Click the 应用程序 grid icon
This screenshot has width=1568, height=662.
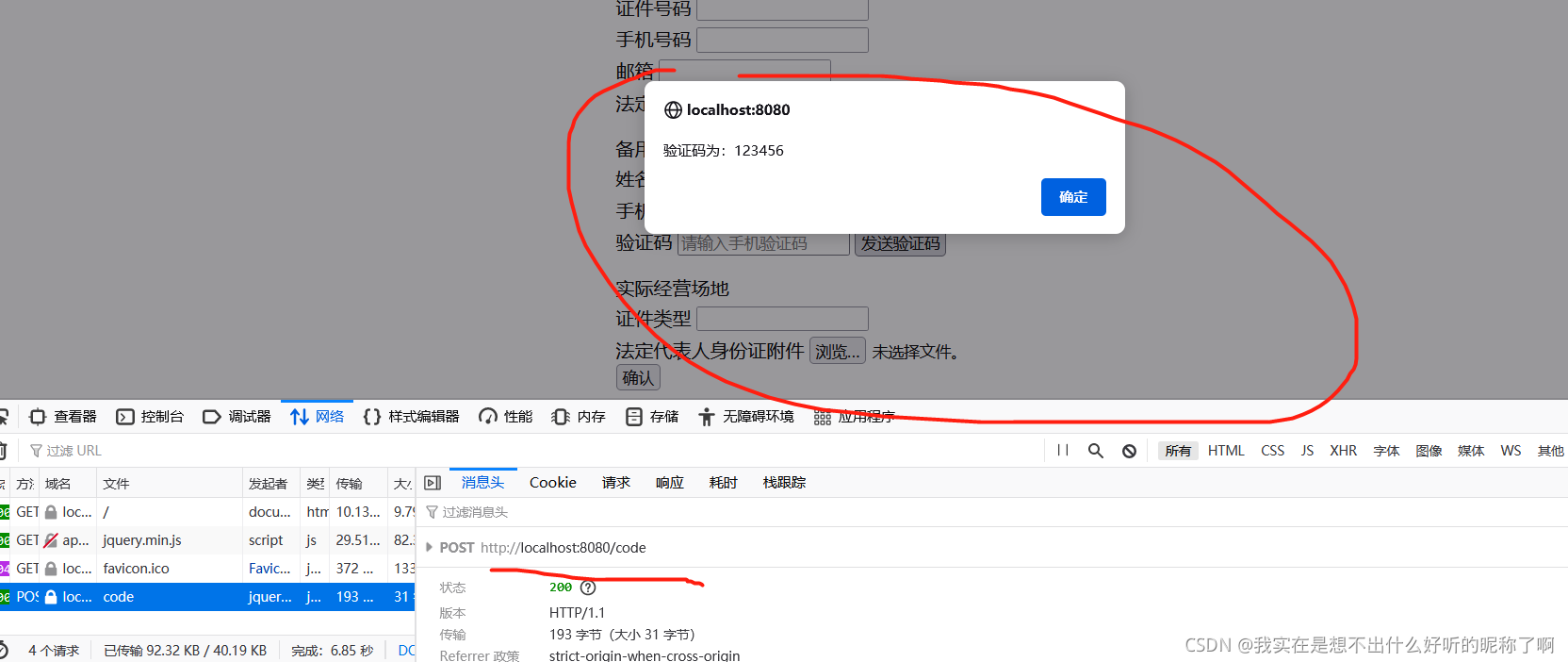coord(823,418)
